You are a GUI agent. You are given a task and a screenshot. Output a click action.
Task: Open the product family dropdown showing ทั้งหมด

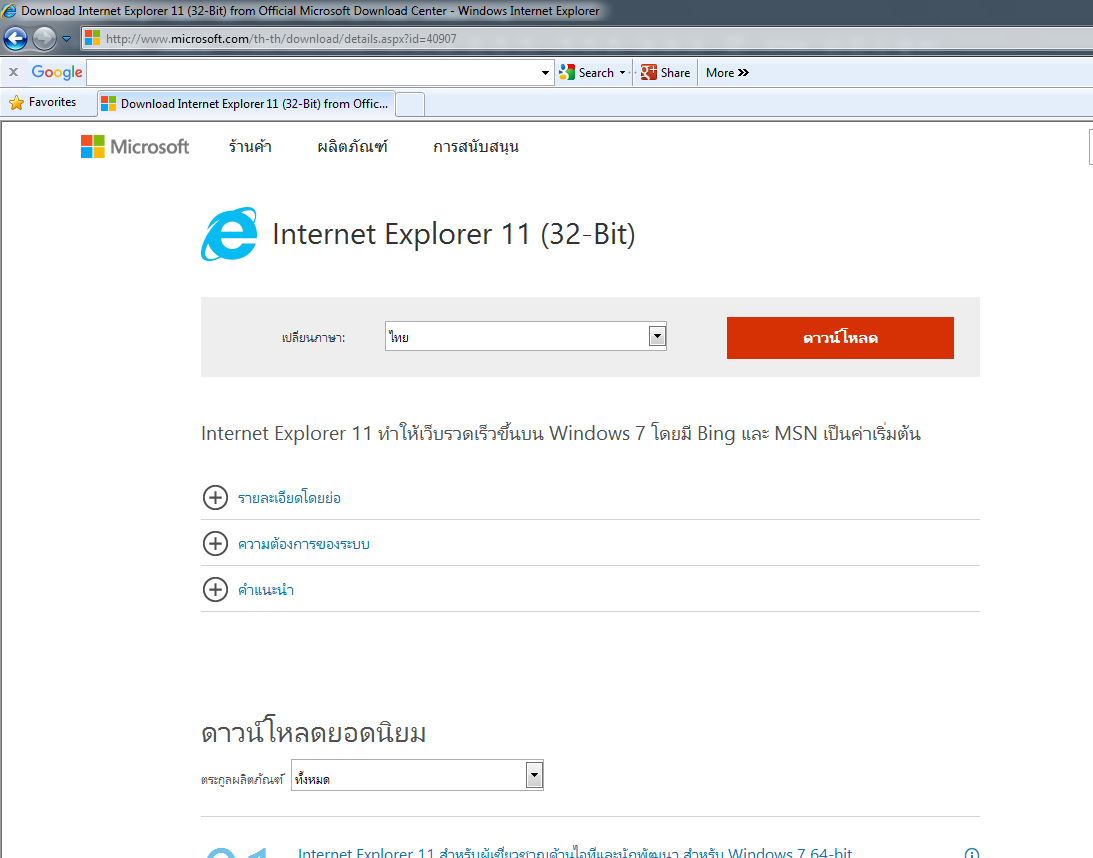pos(417,775)
